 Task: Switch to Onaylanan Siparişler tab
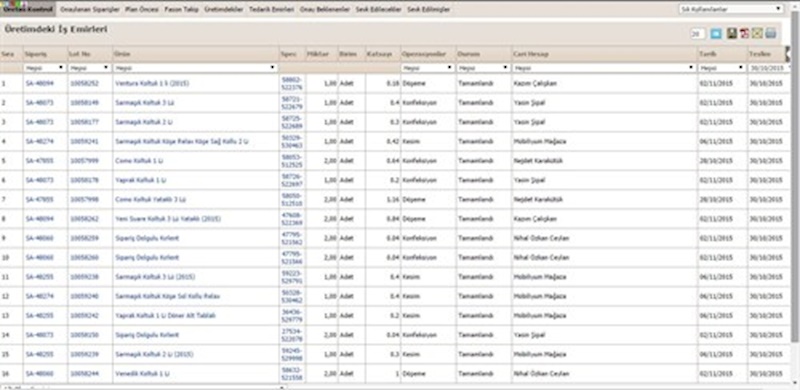90,9
